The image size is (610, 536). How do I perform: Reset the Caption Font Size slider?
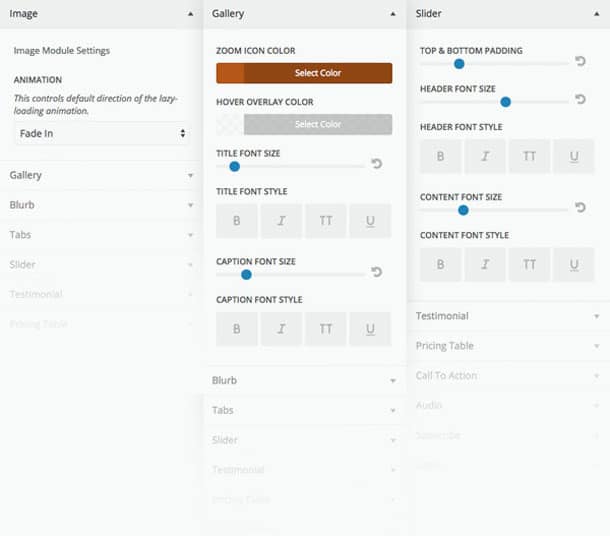tap(376, 272)
